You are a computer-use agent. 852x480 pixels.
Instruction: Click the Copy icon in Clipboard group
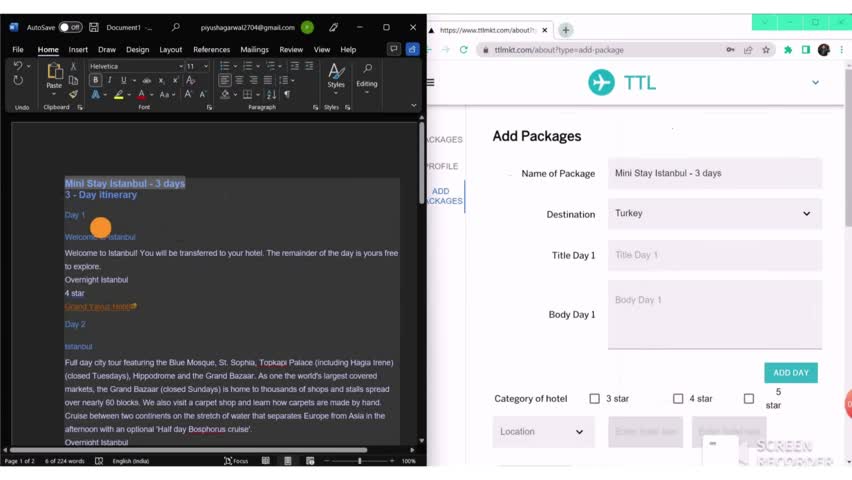click(73, 80)
